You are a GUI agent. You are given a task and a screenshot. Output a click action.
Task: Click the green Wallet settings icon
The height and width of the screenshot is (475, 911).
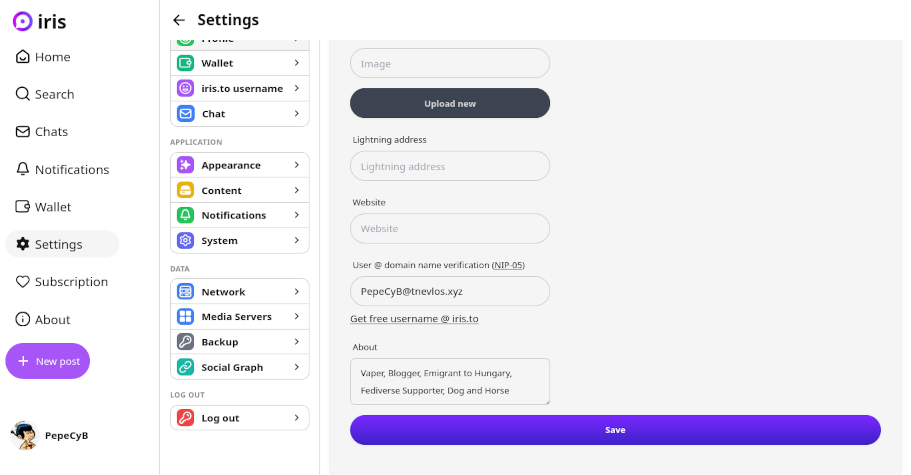185,63
